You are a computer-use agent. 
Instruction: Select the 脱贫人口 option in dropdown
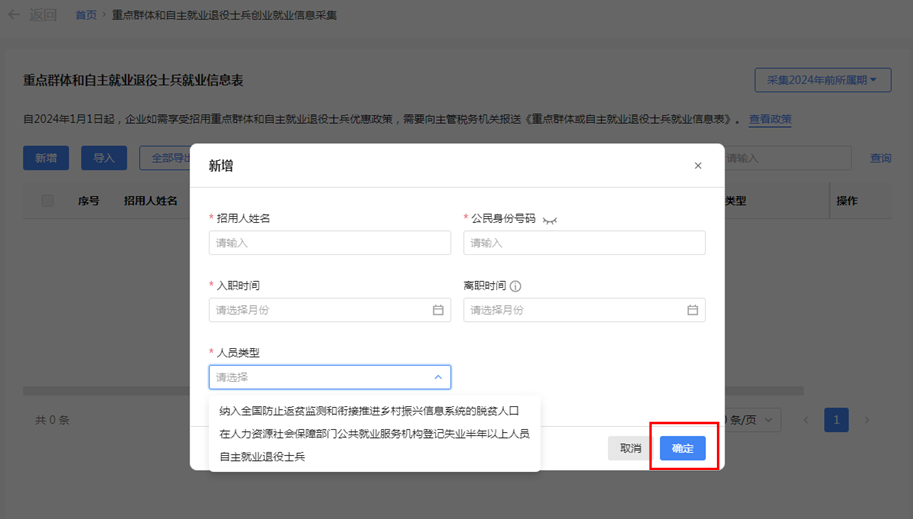[x=369, y=411]
